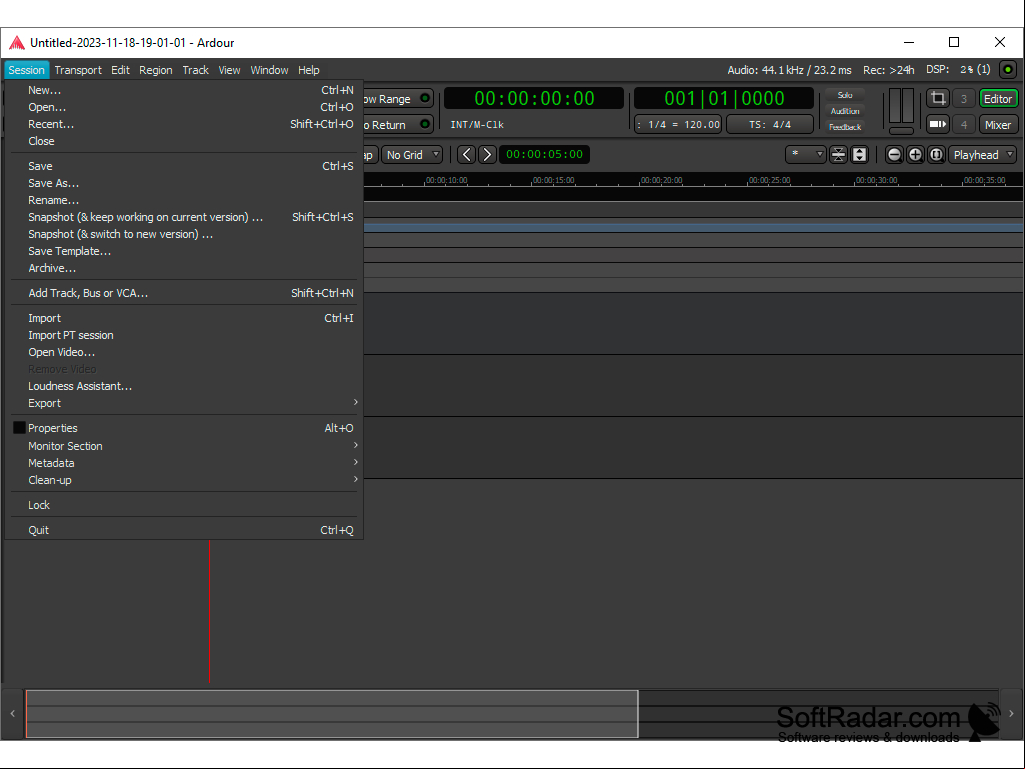Expand the Metadata submenu
Screen dimensions: 1025x769
[x=184, y=463]
